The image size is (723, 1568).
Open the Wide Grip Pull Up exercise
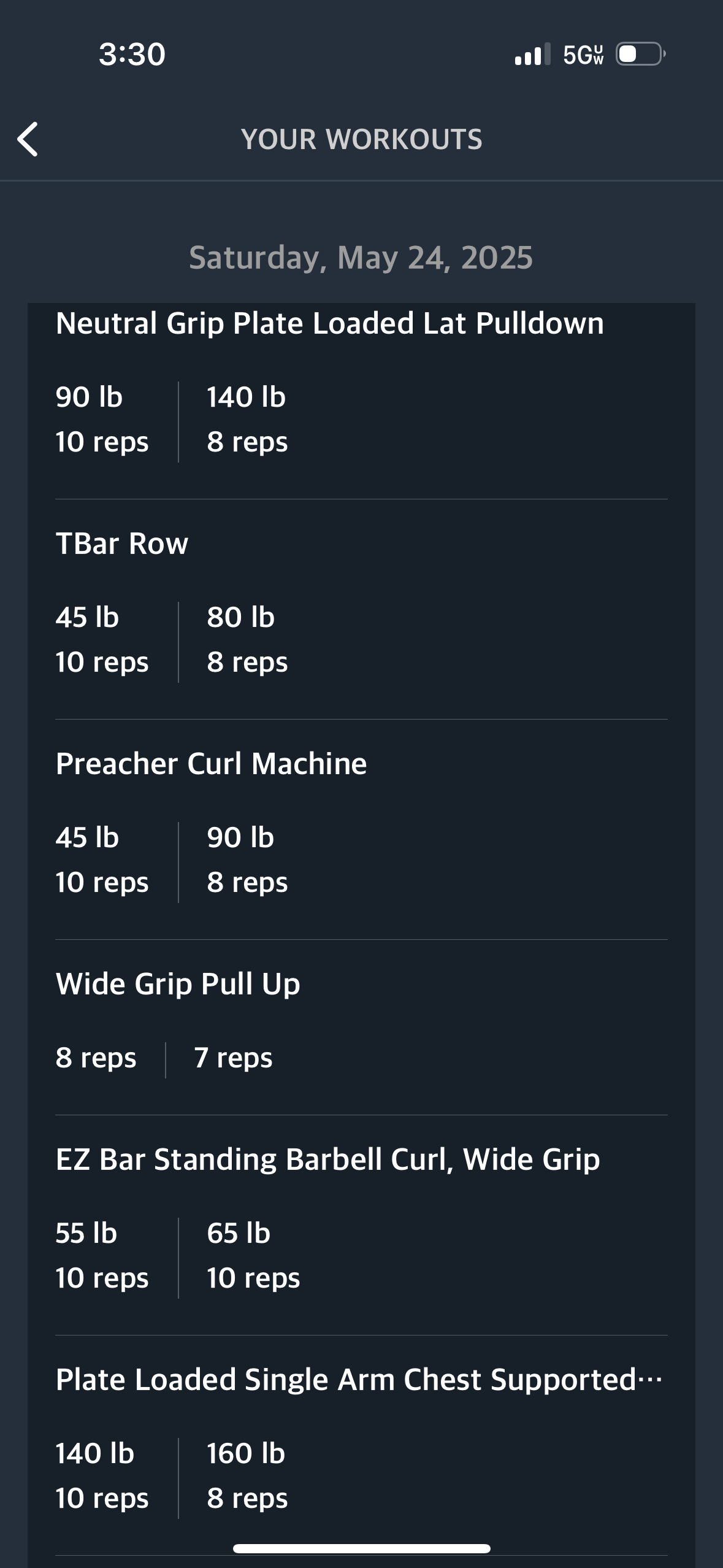pos(178,984)
